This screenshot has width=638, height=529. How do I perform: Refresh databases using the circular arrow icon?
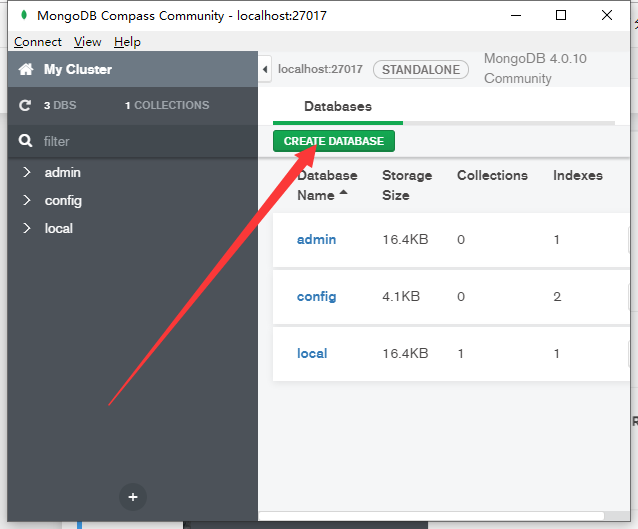coord(25,105)
